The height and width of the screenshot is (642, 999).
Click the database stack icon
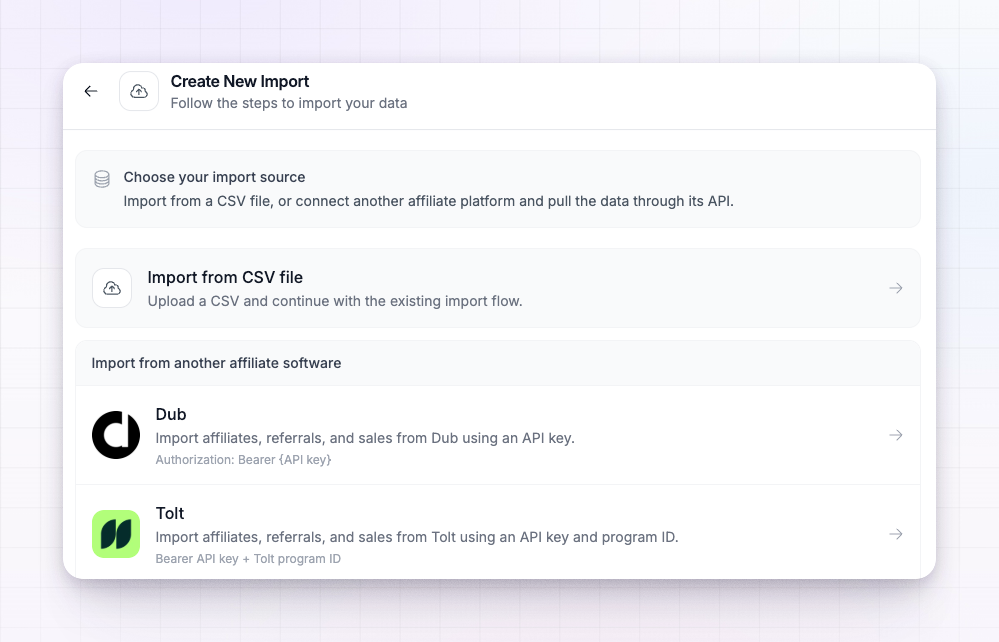click(x=102, y=179)
